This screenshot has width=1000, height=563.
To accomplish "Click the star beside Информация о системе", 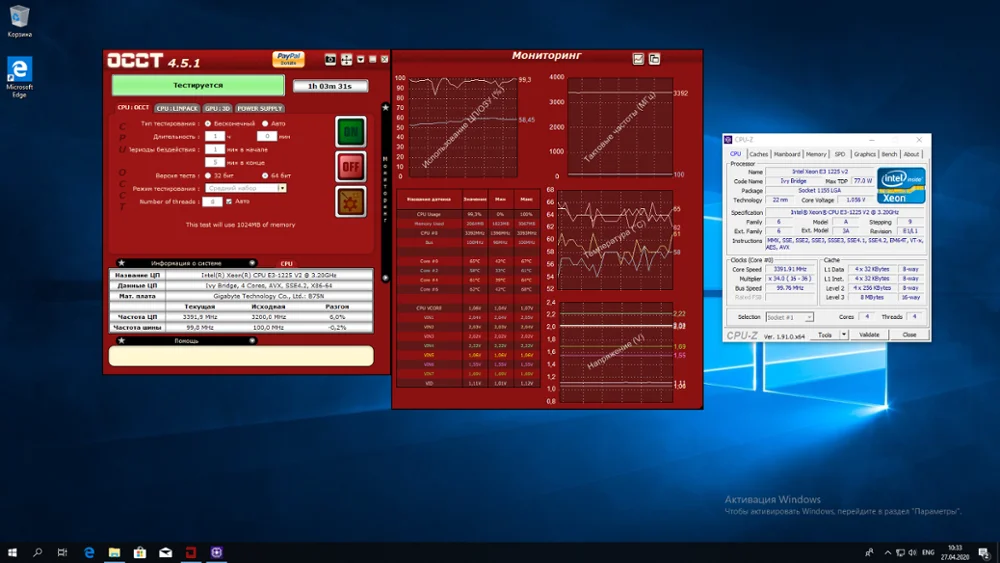I will [122, 263].
